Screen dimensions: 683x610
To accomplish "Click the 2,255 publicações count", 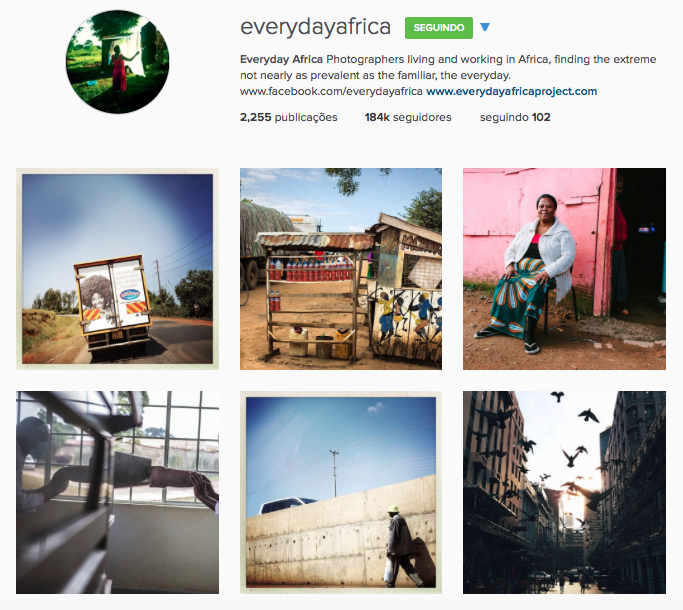I will pyautogui.click(x=288, y=117).
